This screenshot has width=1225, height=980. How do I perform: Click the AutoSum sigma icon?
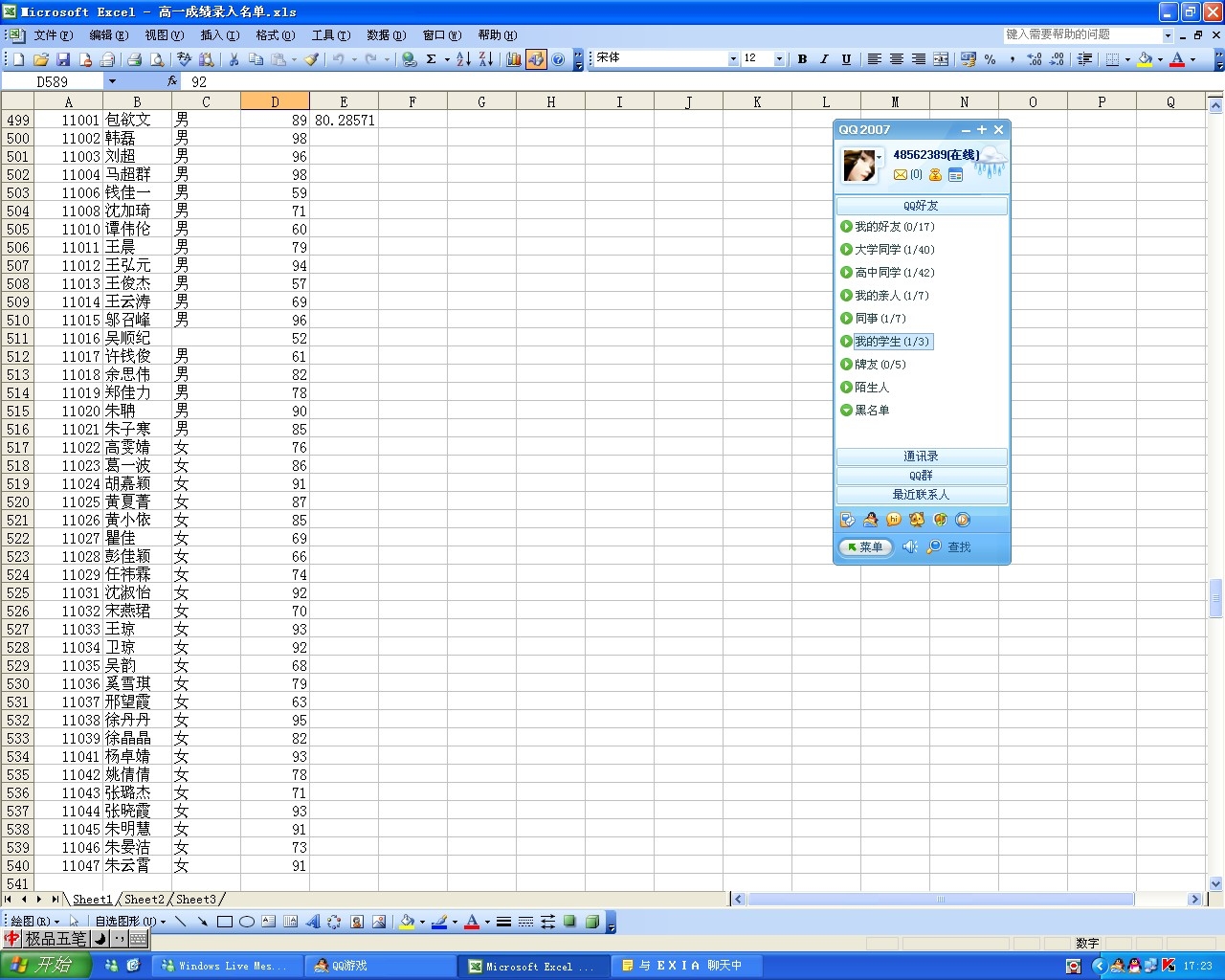tap(432, 59)
